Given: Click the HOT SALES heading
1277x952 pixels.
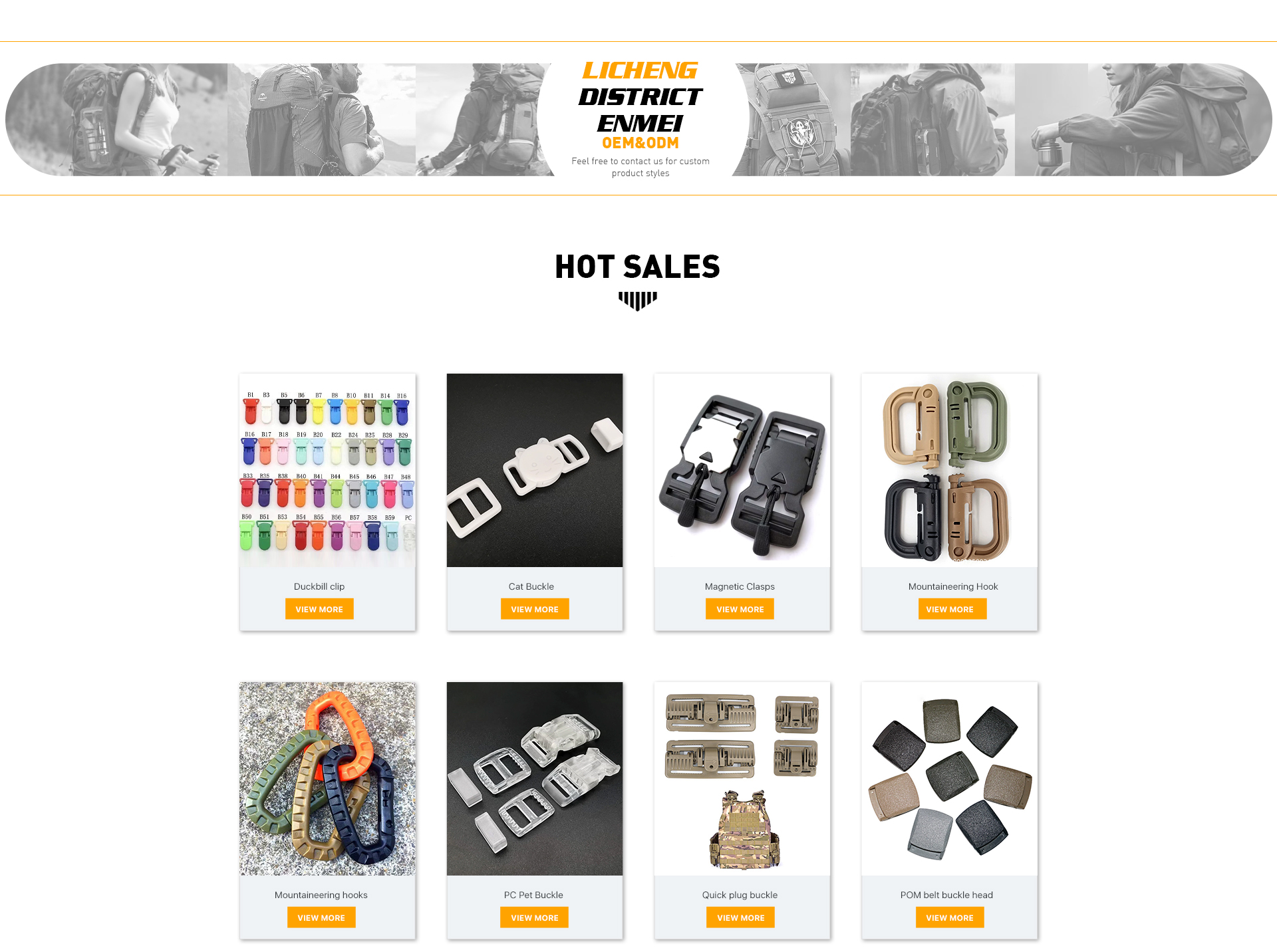Looking at the screenshot, I should click(637, 267).
